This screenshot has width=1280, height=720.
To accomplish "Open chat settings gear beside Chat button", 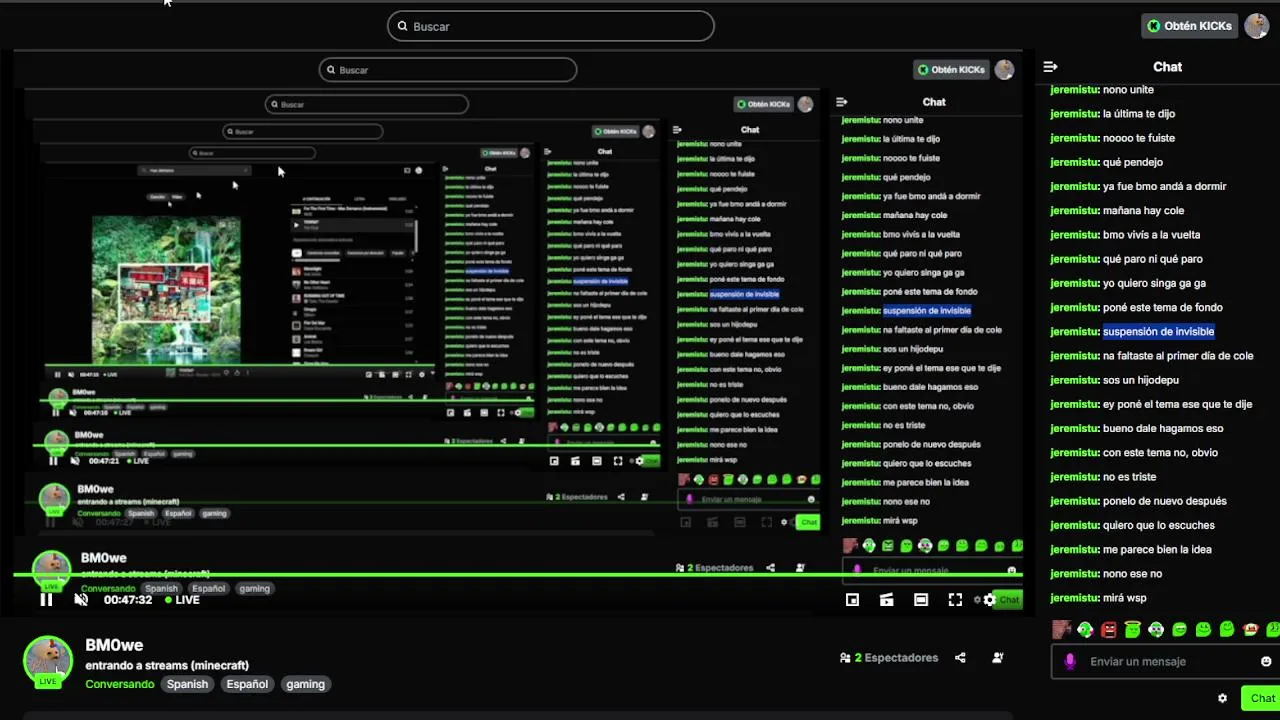I will pyautogui.click(x=1222, y=698).
